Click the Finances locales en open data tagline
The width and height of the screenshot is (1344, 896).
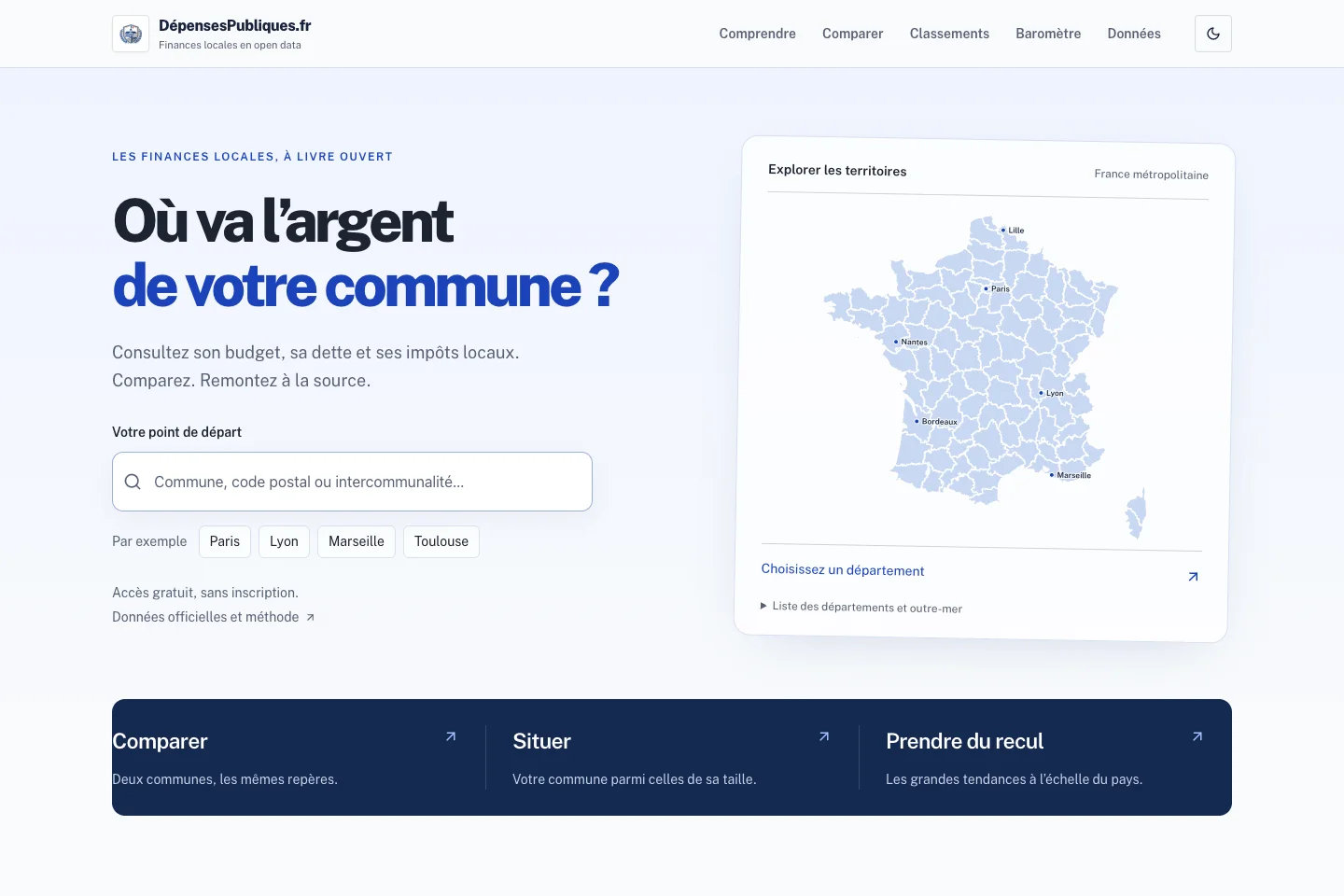(x=230, y=45)
